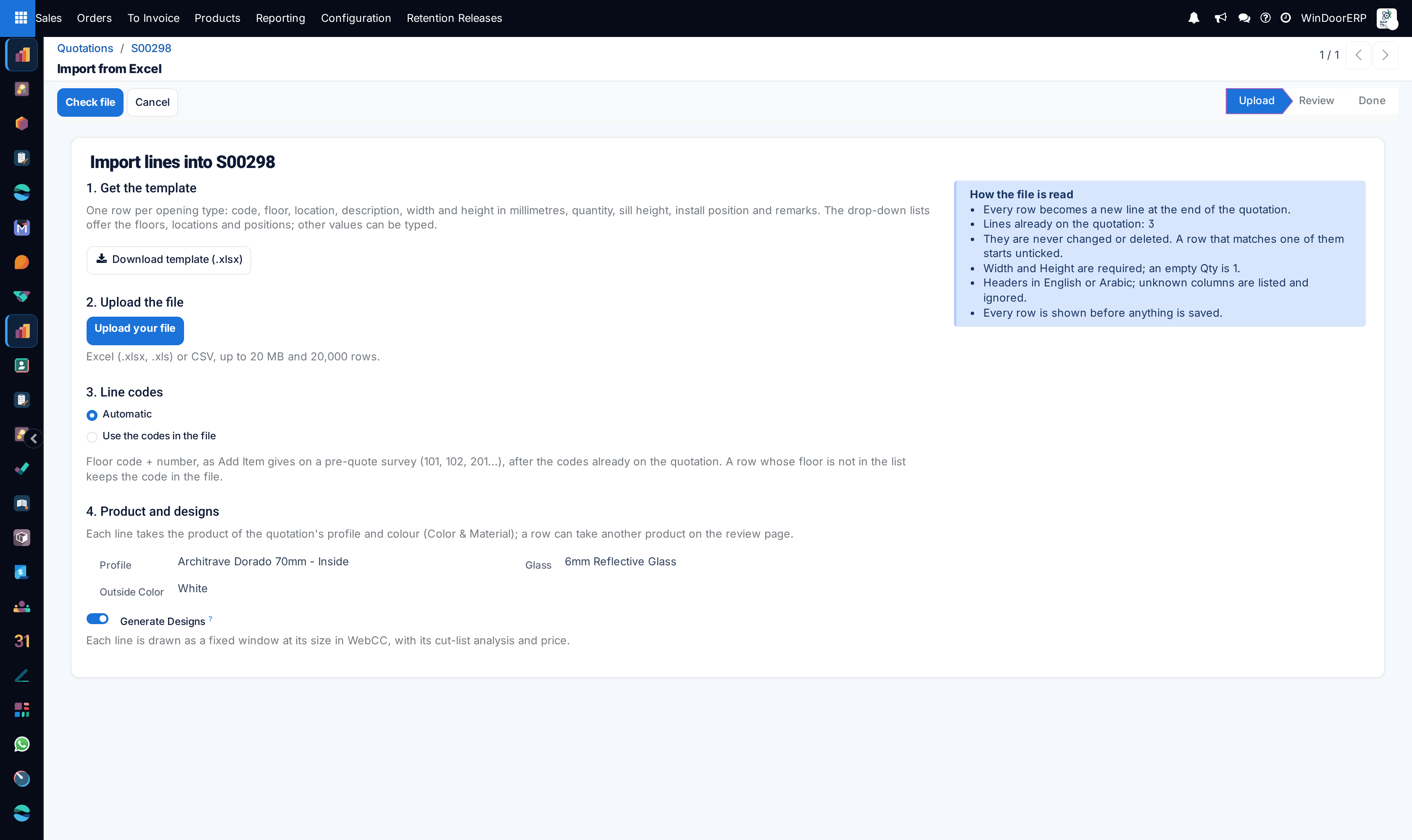Select the Upload stage step
The width and height of the screenshot is (1412, 840).
[1256, 101]
